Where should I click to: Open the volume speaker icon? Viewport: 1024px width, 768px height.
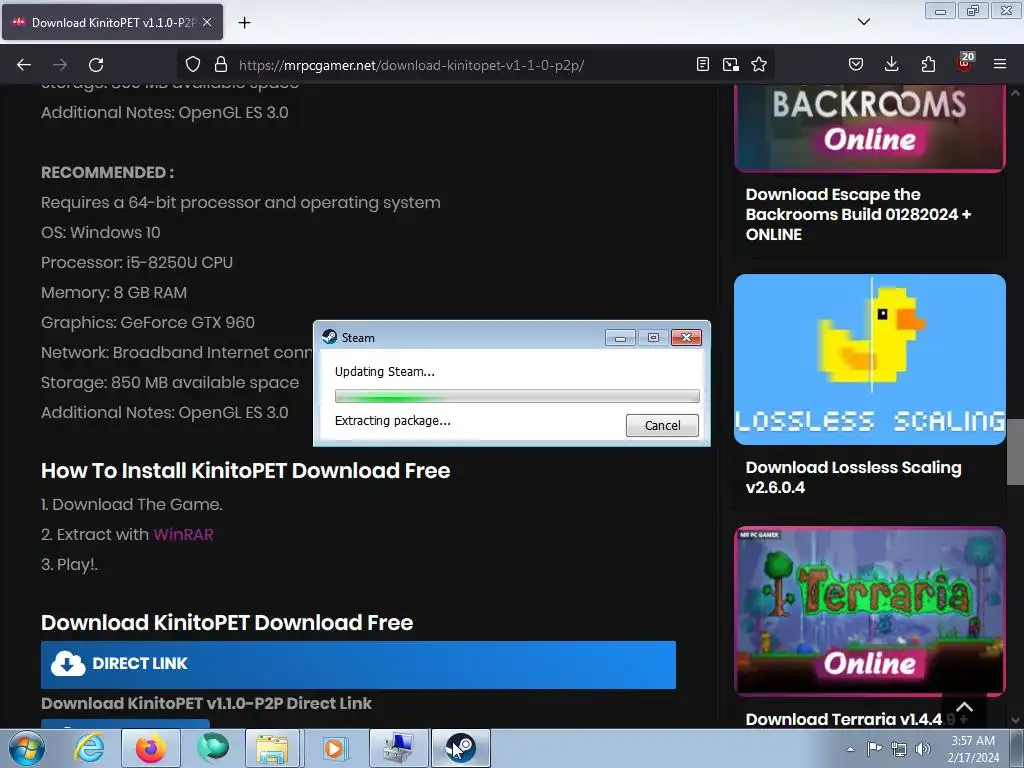(923, 748)
